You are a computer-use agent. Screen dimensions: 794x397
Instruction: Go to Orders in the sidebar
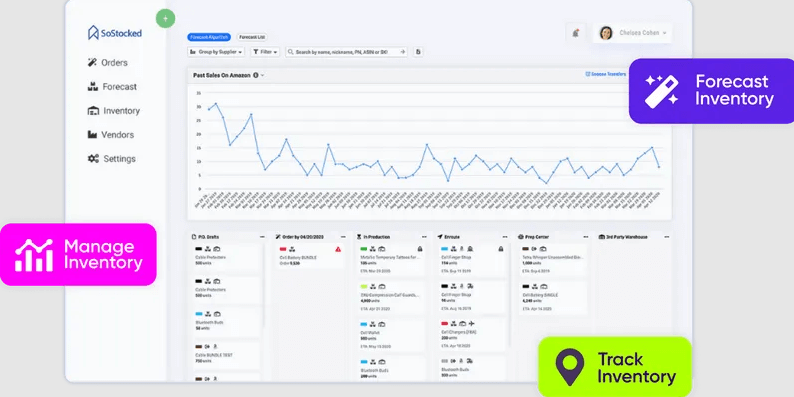107,63
